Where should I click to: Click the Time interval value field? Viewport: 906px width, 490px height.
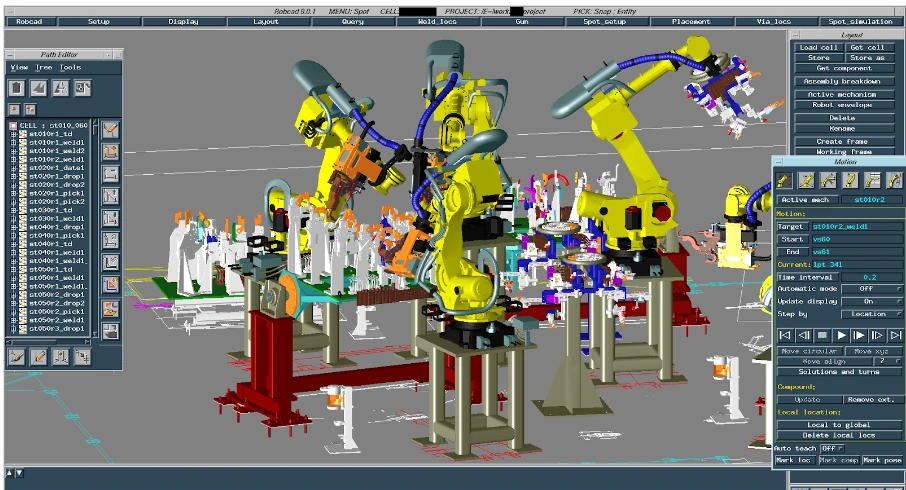868,277
